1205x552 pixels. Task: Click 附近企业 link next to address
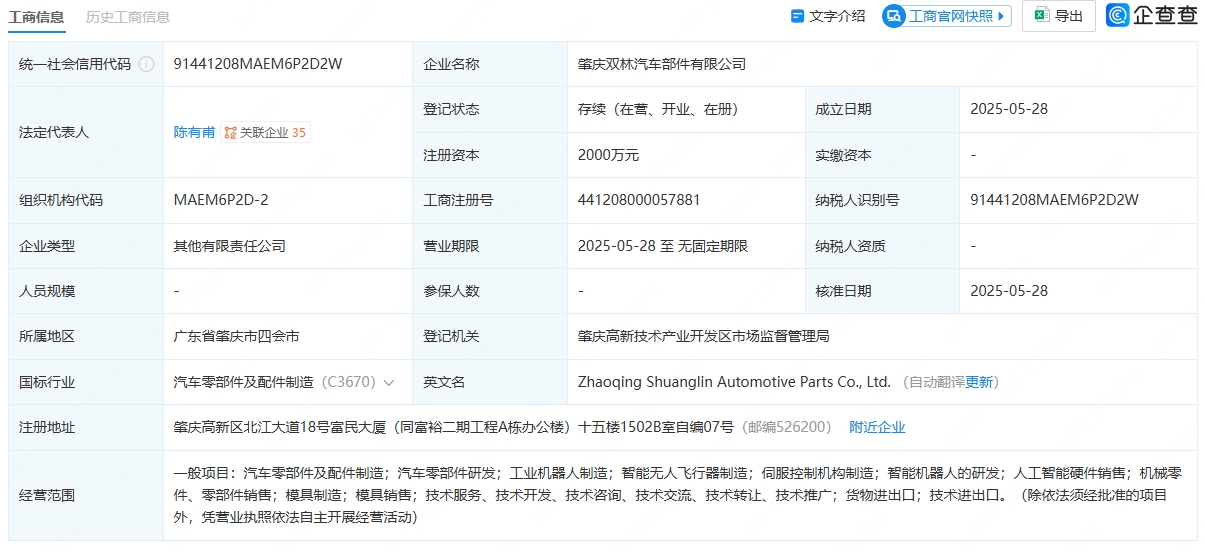pyautogui.click(x=877, y=427)
